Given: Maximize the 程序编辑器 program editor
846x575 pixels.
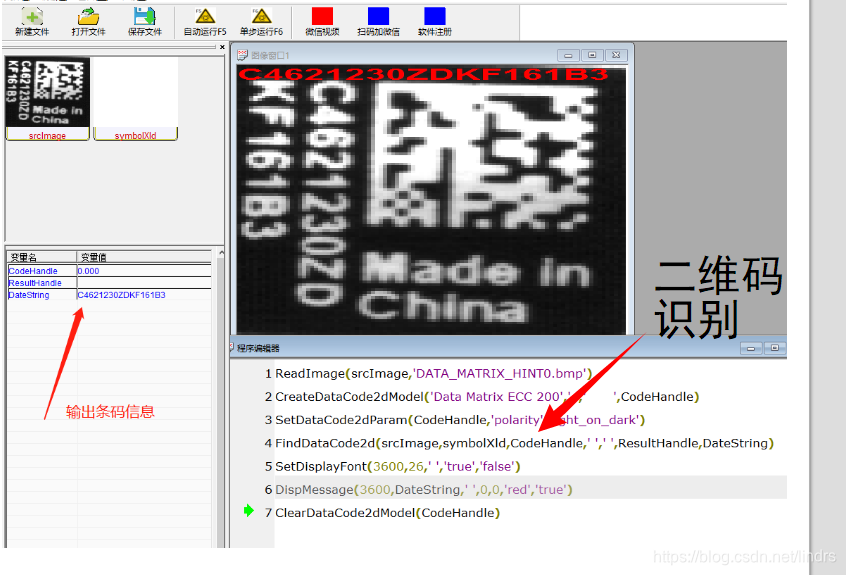Looking at the screenshot, I should coord(775,348).
